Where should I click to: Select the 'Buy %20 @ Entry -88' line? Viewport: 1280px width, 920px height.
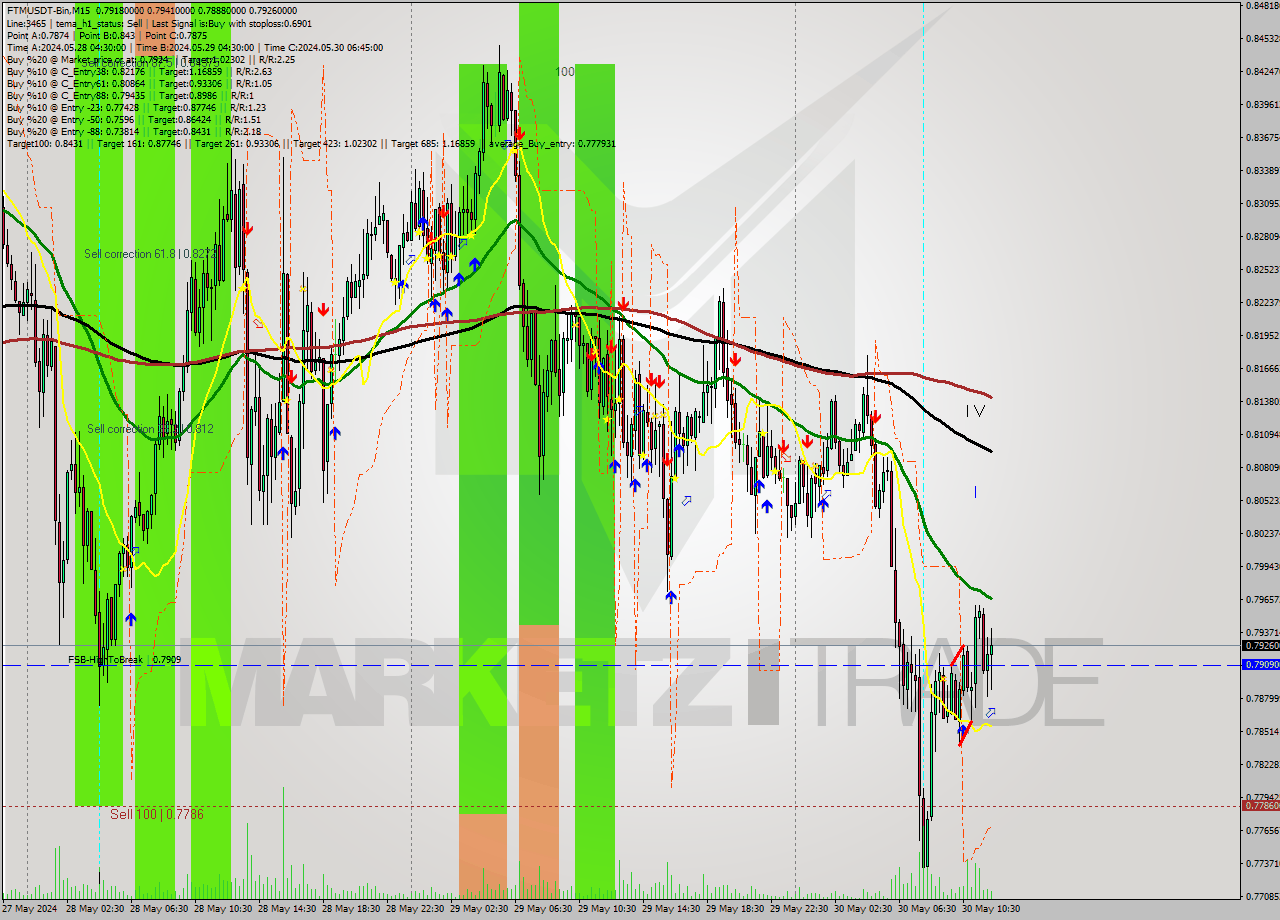click(134, 132)
